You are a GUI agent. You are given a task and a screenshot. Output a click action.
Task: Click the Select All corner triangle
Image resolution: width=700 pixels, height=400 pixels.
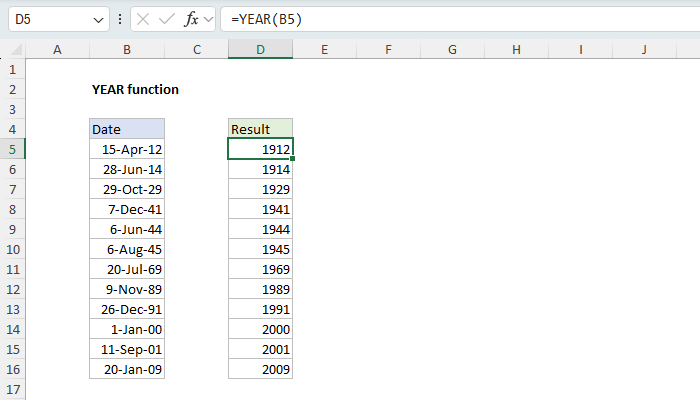coord(16,49)
